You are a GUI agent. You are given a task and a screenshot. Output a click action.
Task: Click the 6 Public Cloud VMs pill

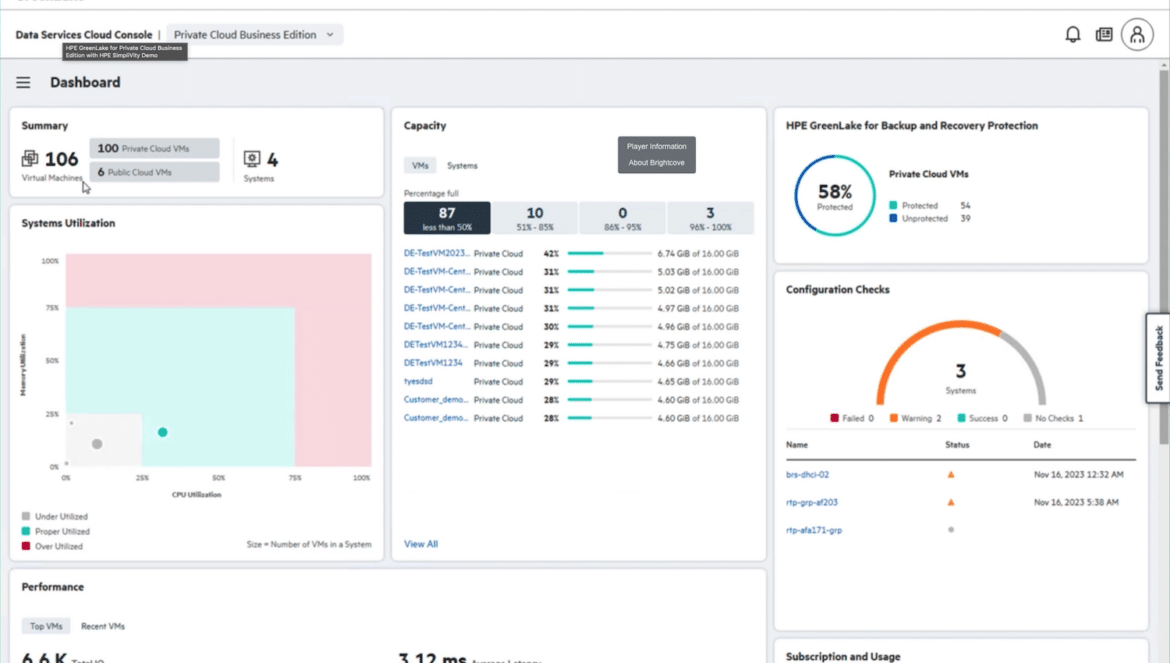point(154,172)
